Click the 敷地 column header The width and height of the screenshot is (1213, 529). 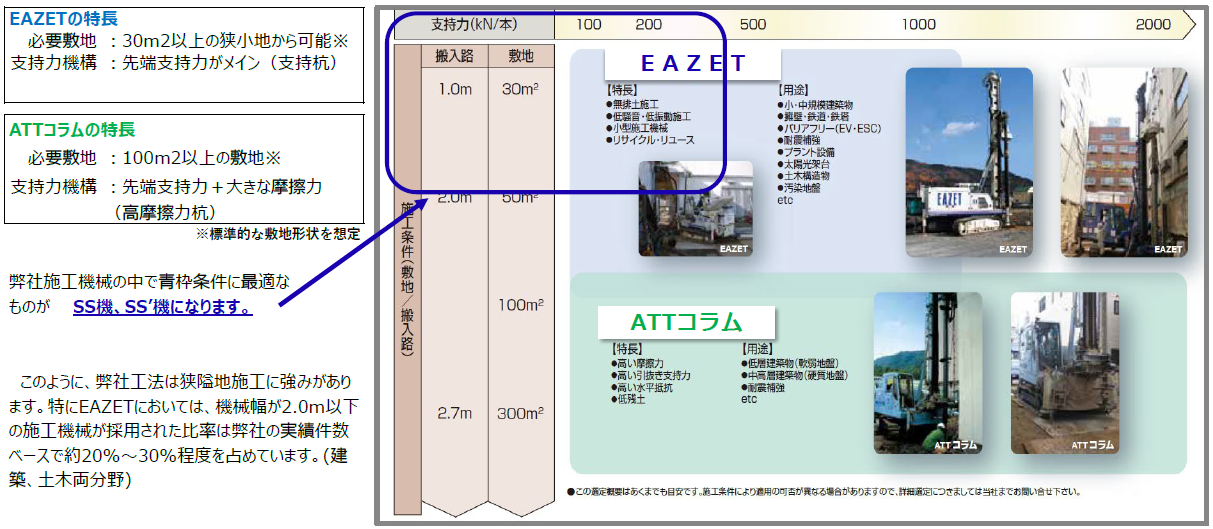(519, 57)
